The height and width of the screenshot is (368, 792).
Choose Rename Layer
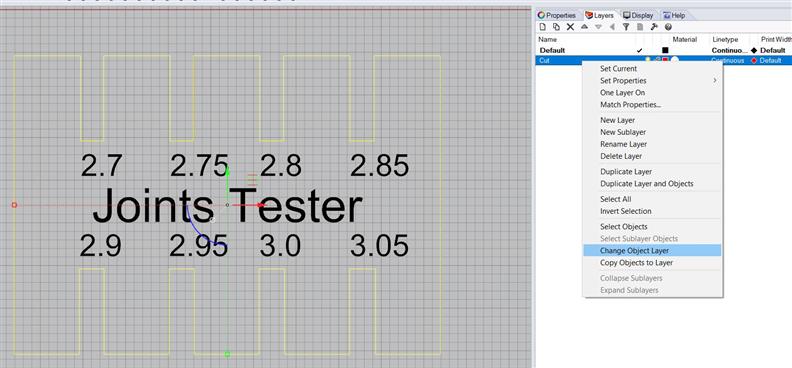coord(623,144)
